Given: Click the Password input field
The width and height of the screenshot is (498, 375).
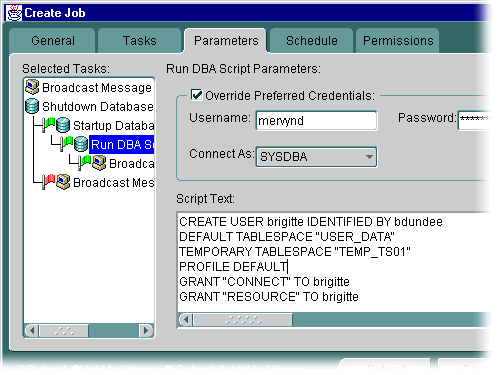Looking at the screenshot, I should (475, 119).
